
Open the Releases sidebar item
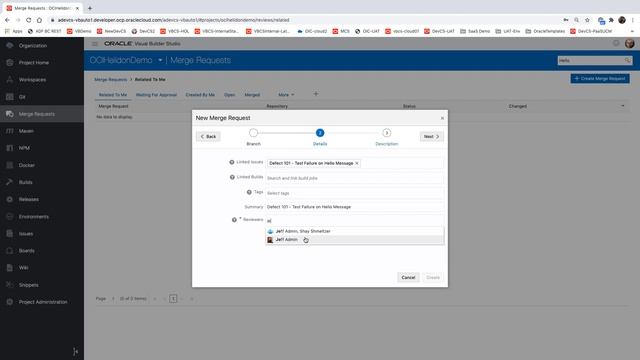pos(29,200)
